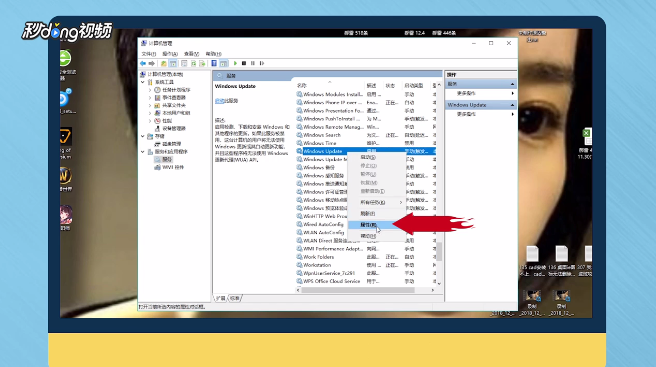Select 本地用户和组 in the tree
656x367 pixels.
tap(176, 113)
